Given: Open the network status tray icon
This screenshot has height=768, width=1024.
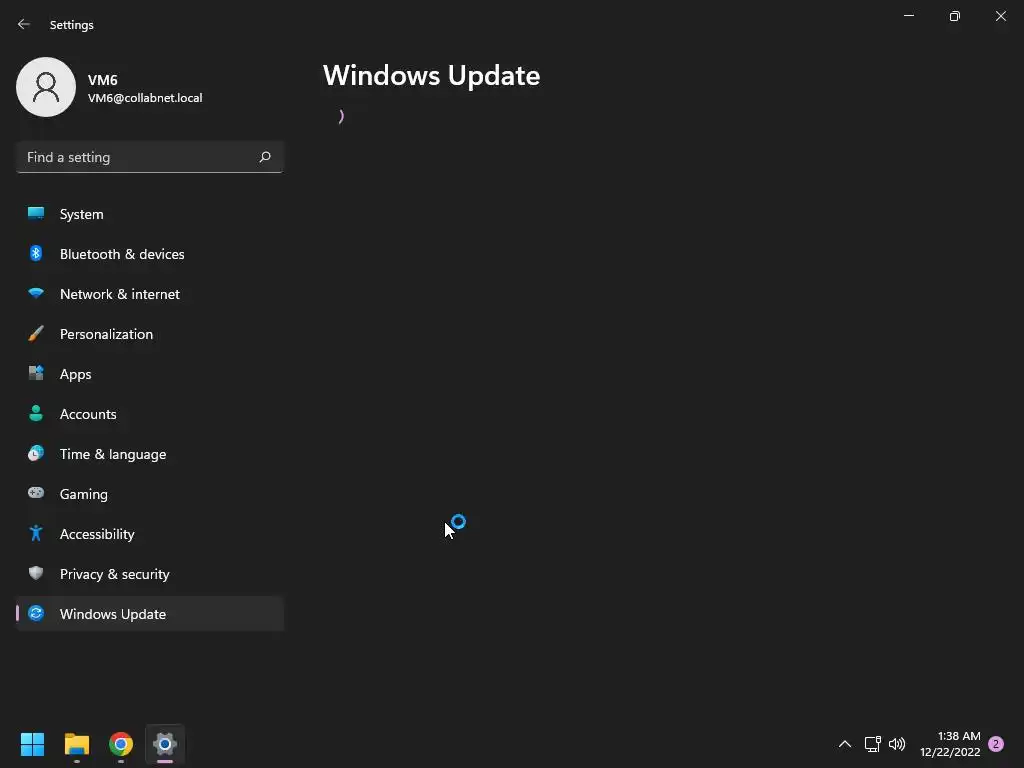Looking at the screenshot, I should [x=872, y=744].
